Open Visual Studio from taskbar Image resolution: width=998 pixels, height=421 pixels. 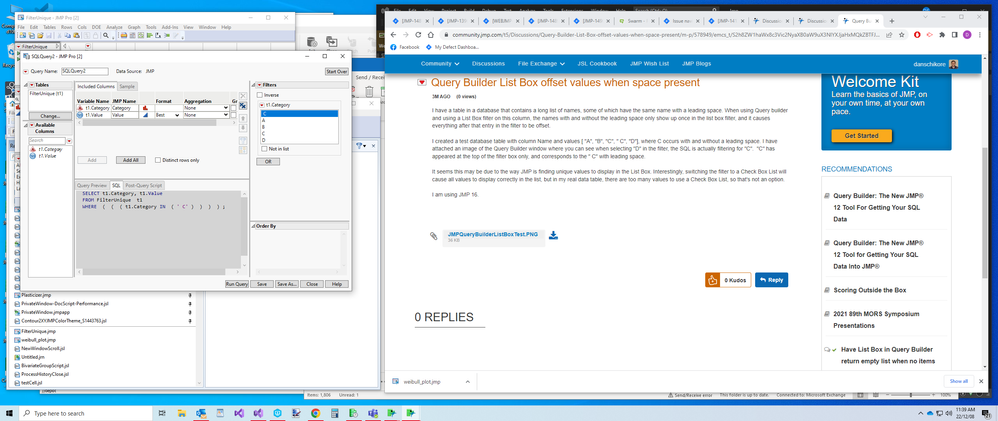[239, 413]
